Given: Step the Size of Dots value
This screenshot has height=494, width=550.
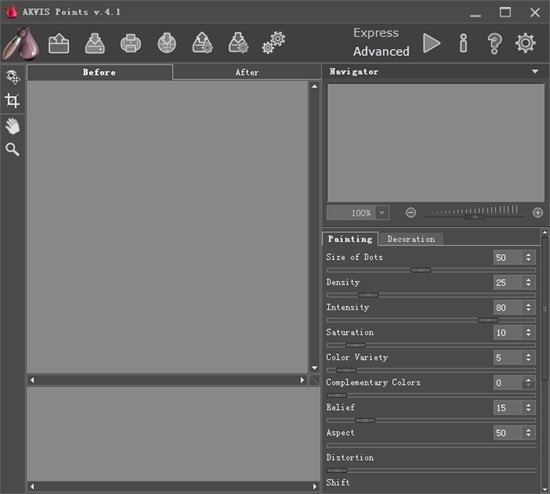Looking at the screenshot, I should click(x=528, y=258).
